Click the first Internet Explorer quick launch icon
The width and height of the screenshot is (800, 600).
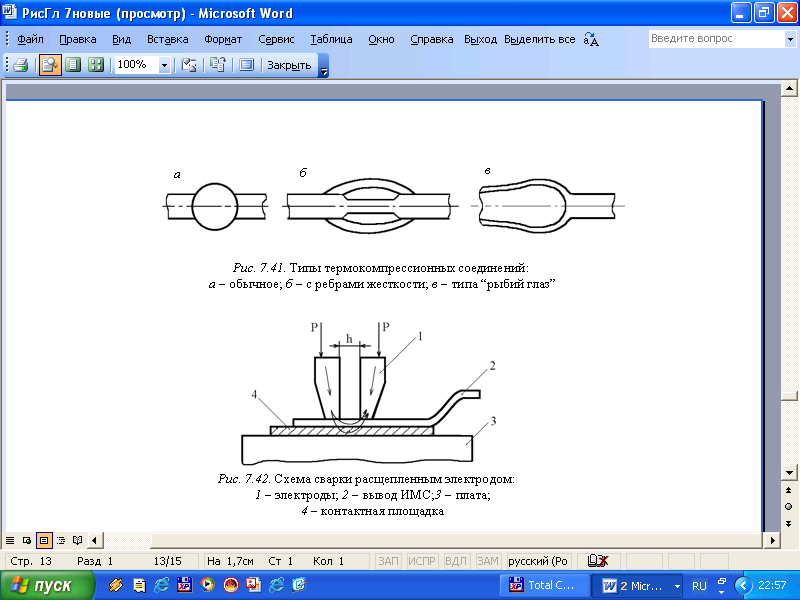(161, 585)
